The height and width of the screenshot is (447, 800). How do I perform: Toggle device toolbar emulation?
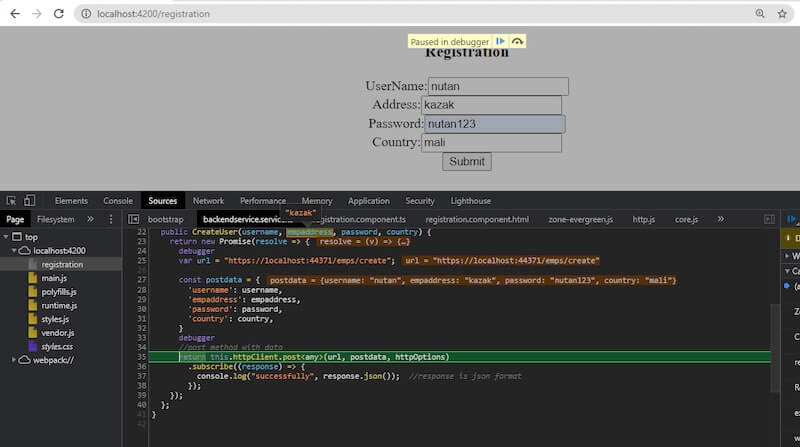[30, 201]
